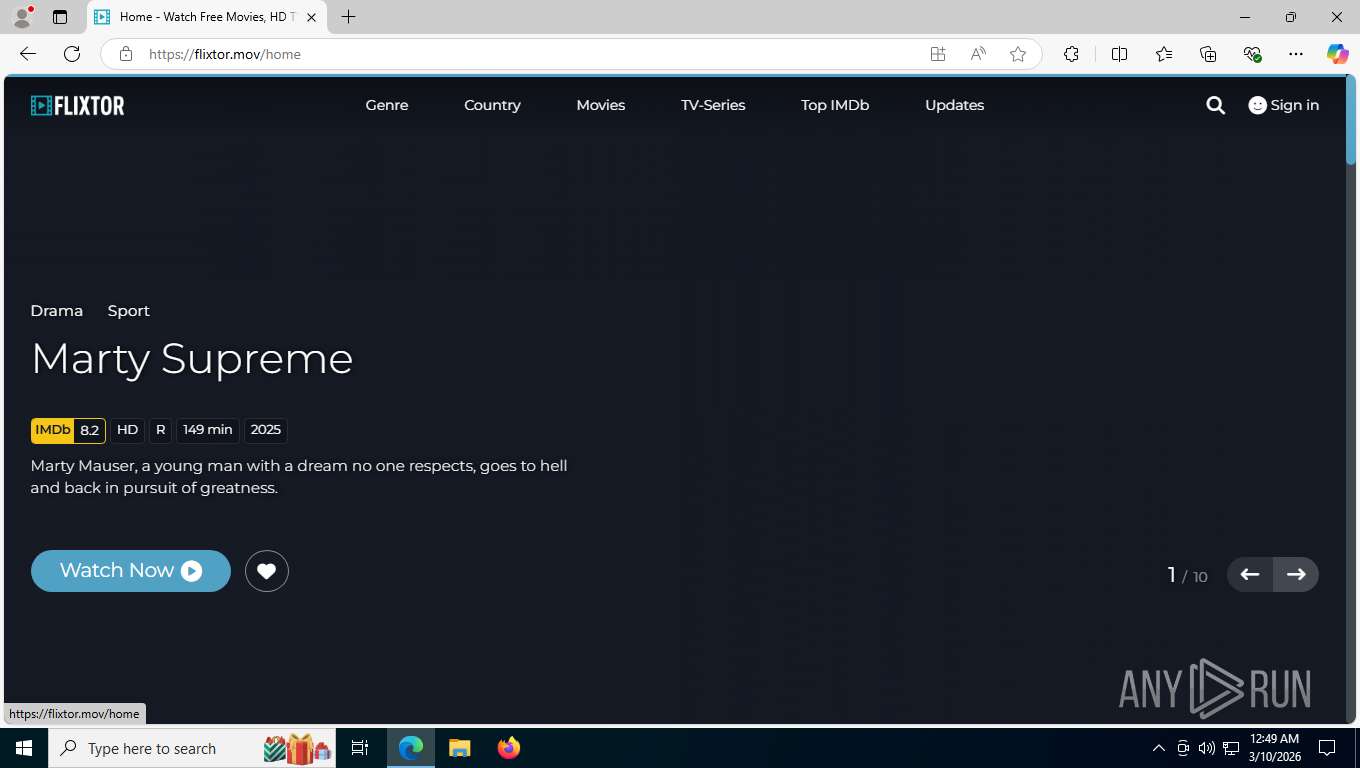This screenshot has height=768, width=1360.
Task: Click the Type here to search box
Action: 192,748
